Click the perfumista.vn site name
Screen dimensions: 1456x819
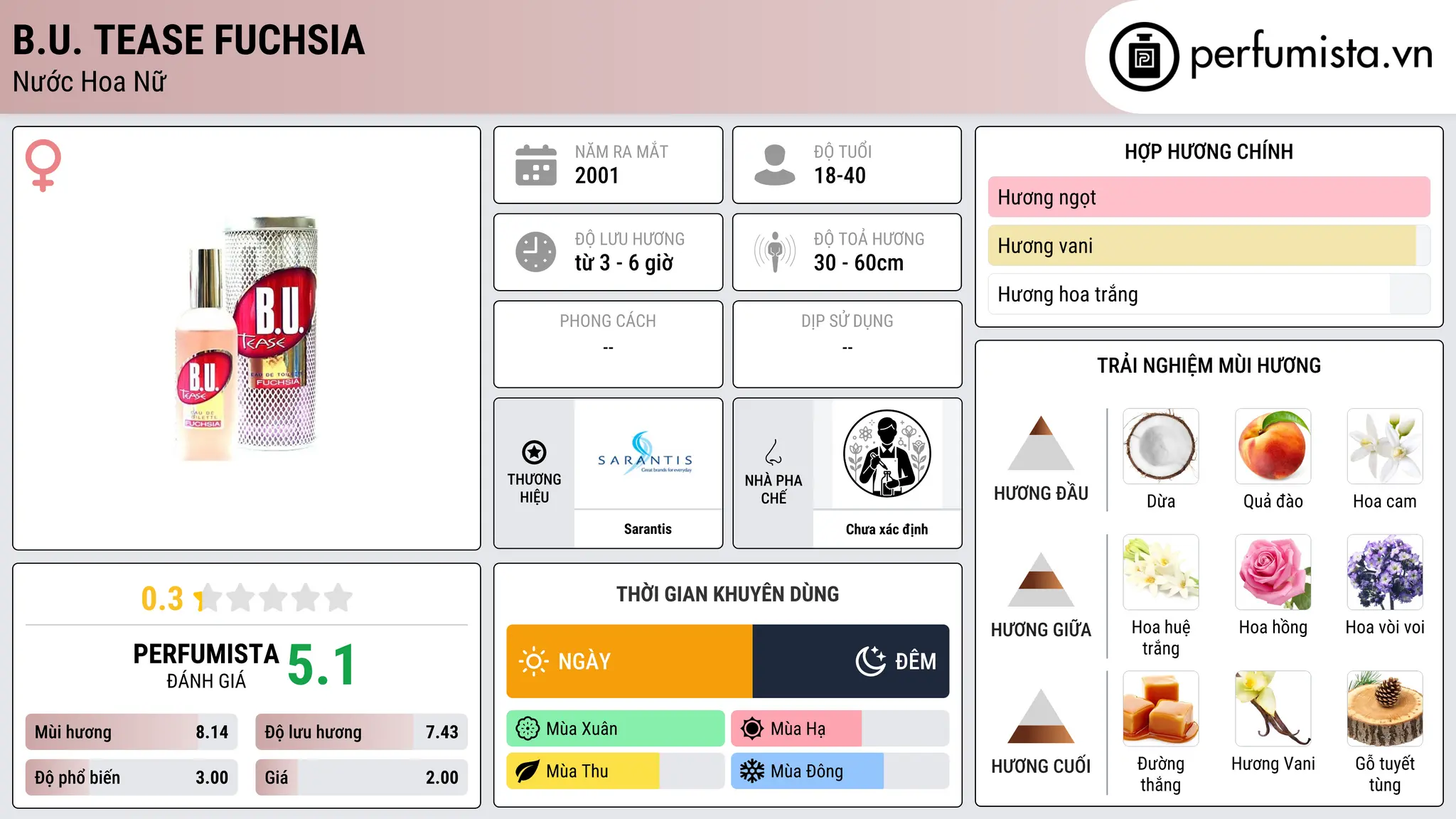(x=1311, y=54)
